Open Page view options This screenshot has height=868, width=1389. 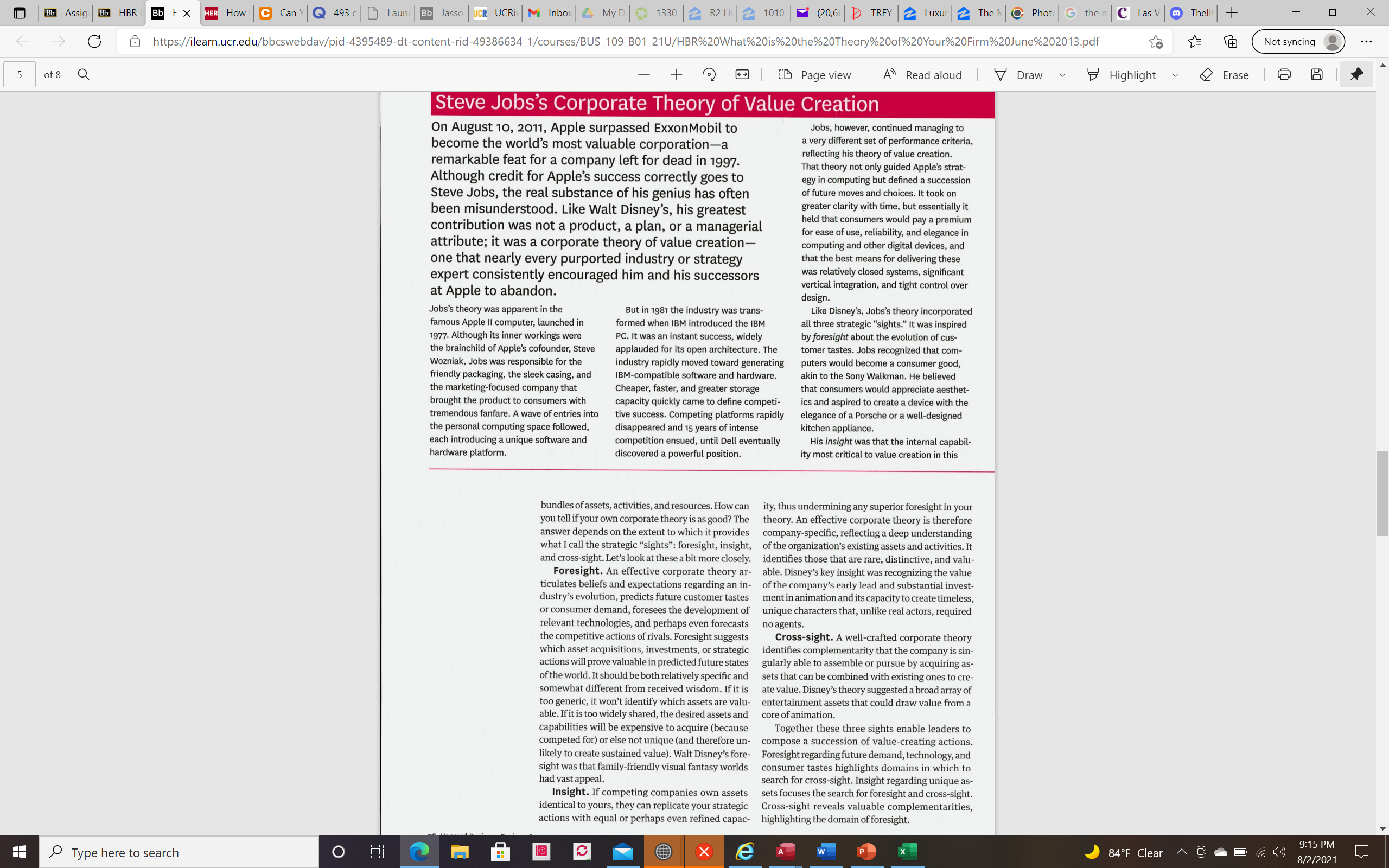click(814, 75)
